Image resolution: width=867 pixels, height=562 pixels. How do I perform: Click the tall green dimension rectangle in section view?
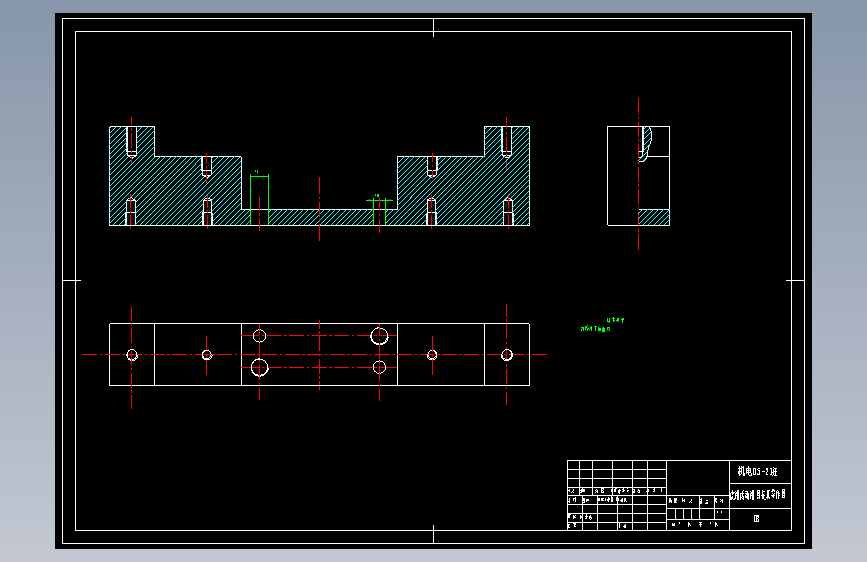(259, 200)
